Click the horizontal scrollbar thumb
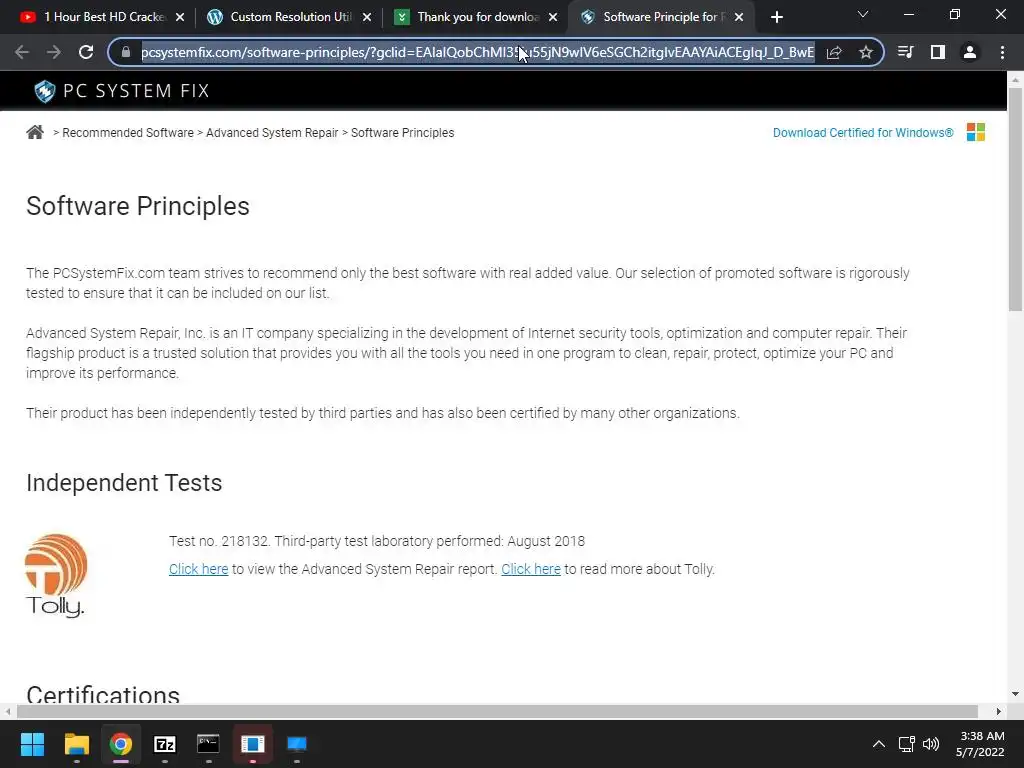 coord(497,711)
